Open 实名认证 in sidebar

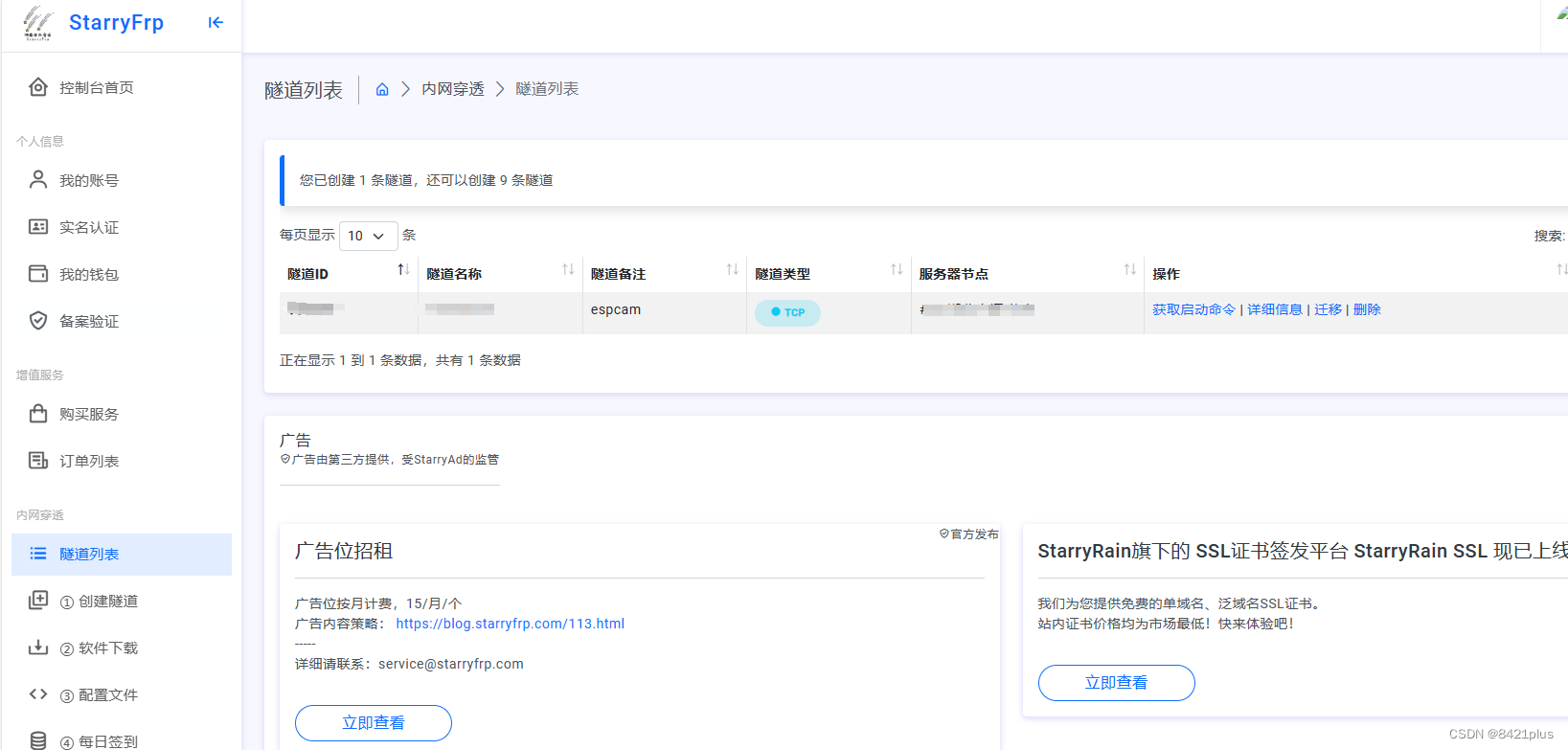[122, 227]
